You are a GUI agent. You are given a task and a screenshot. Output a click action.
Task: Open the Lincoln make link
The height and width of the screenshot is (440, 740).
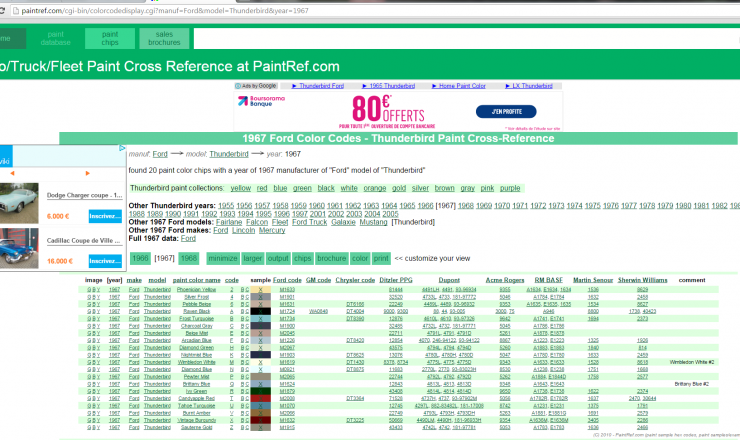(244, 230)
